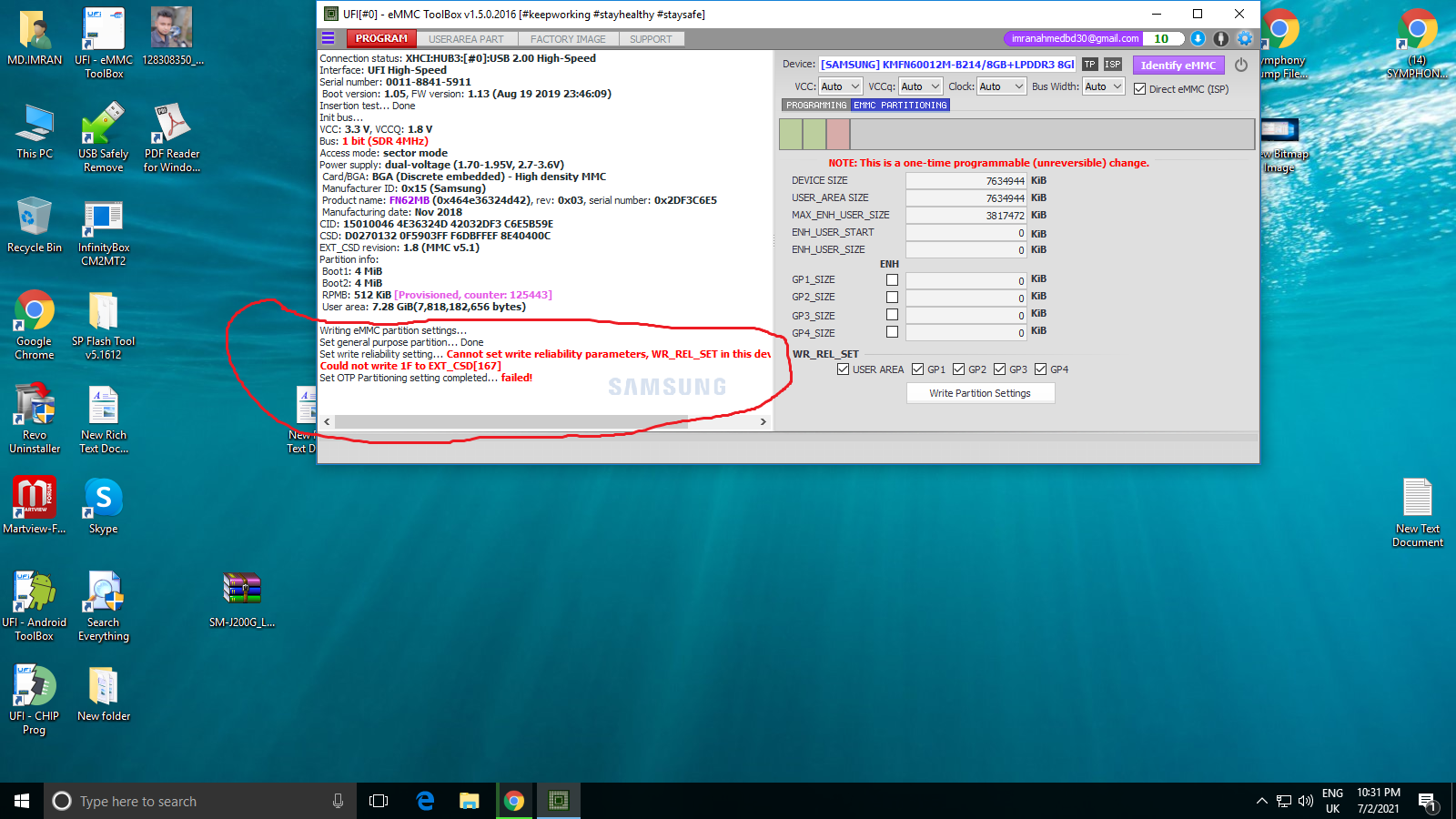Viewport: 1456px width, 819px height.
Task: Open InfinityBox CM2MT2 desktop shortcut
Action: coord(104,232)
